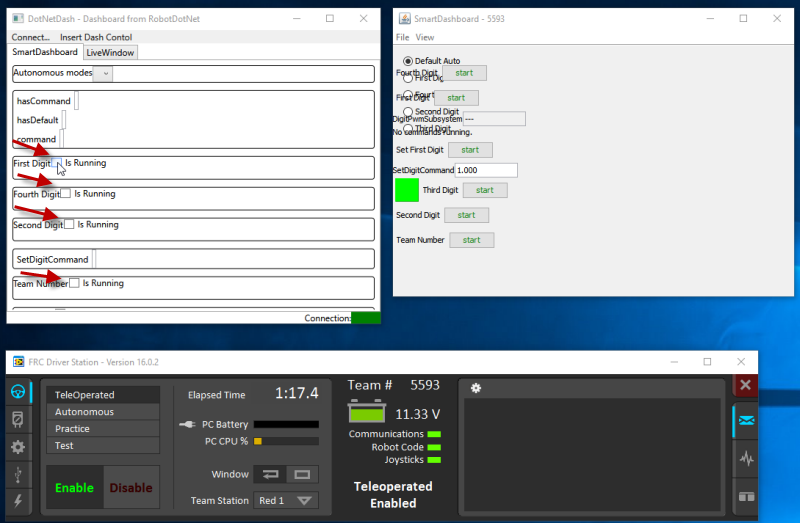Select the Second Digit radio button

coord(408,111)
